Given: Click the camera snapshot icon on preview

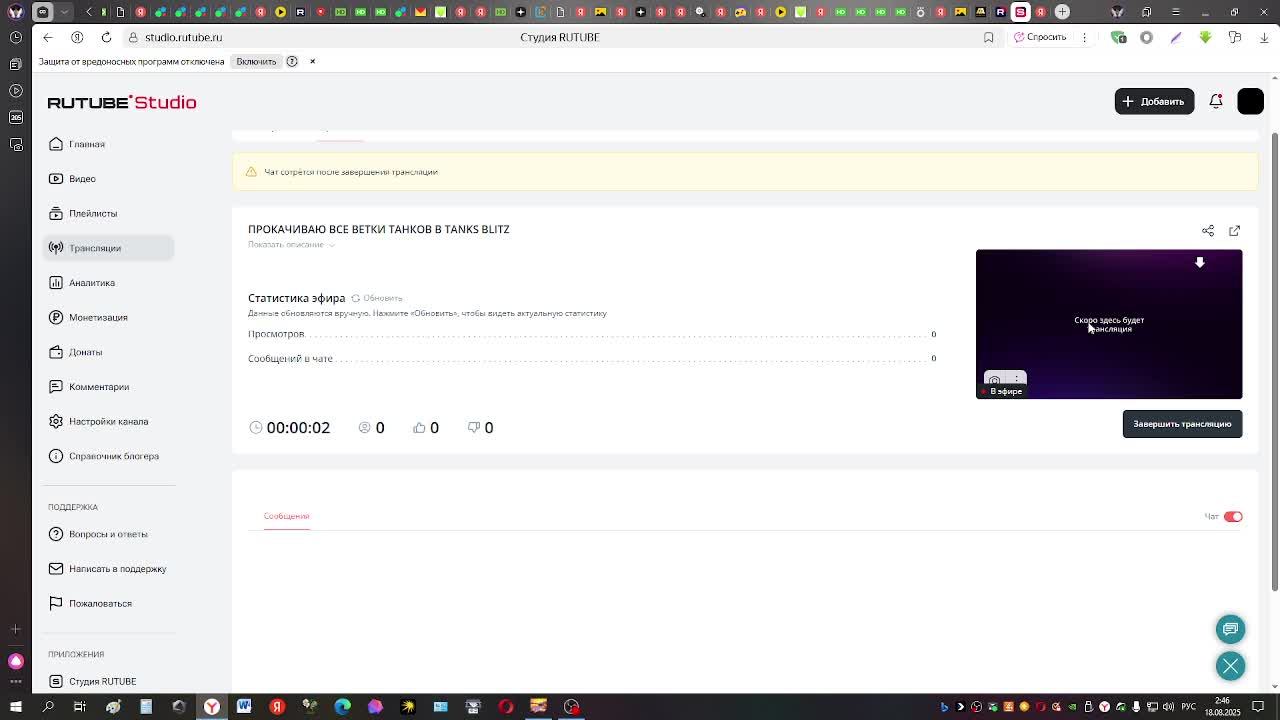Looking at the screenshot, I should point(994,381).
